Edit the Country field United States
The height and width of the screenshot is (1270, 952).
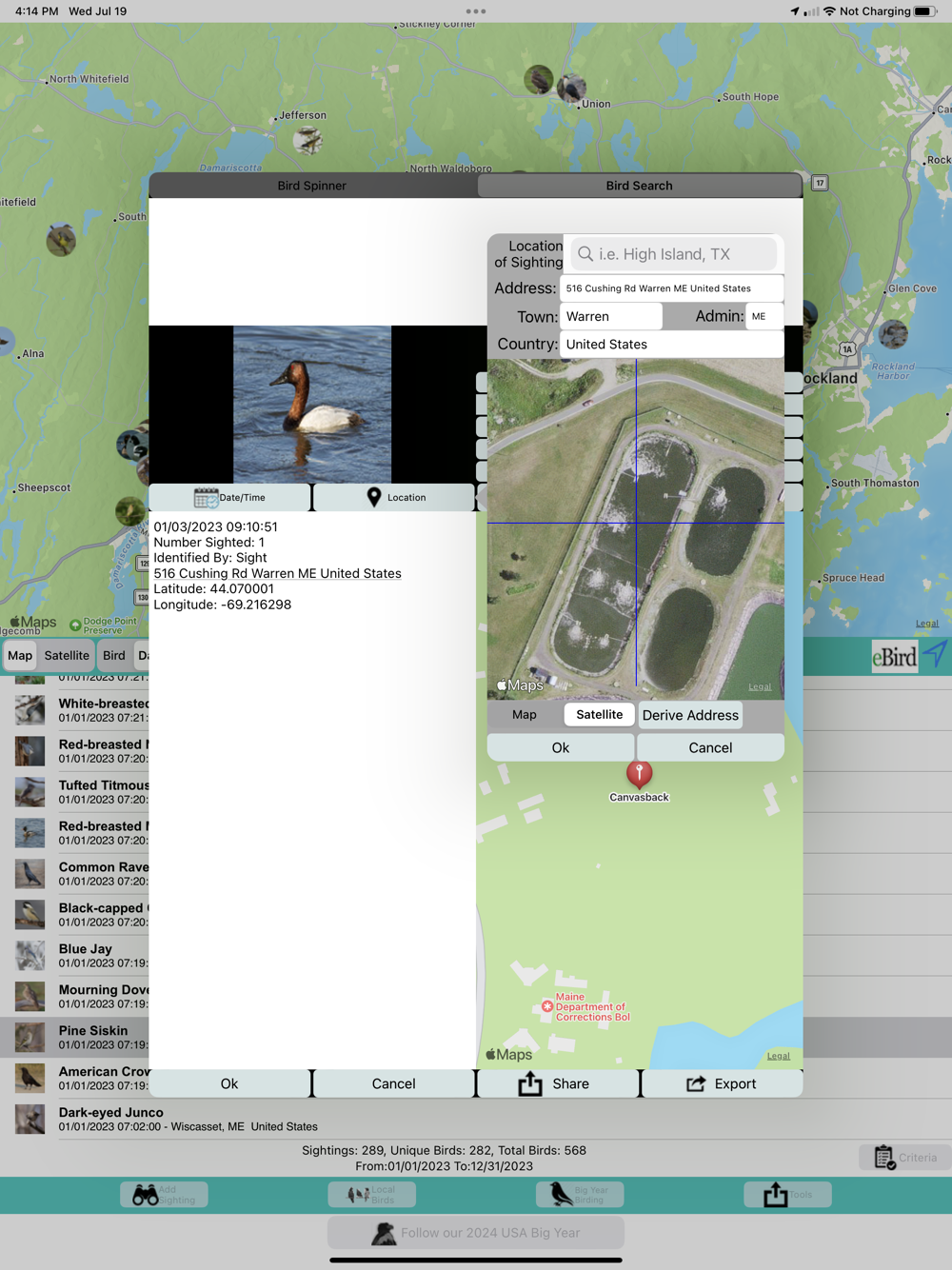(672, 345)
